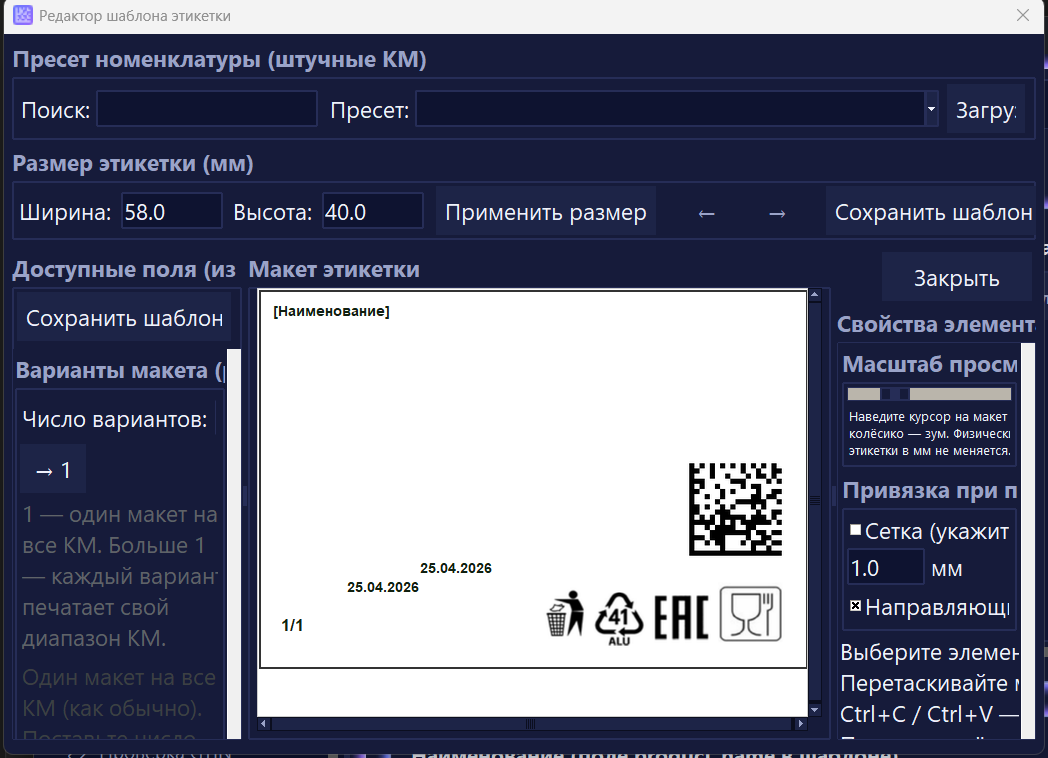
Task: Click the Высота height field 40.0
Action: pyautogui.click(x=372, y=211)
